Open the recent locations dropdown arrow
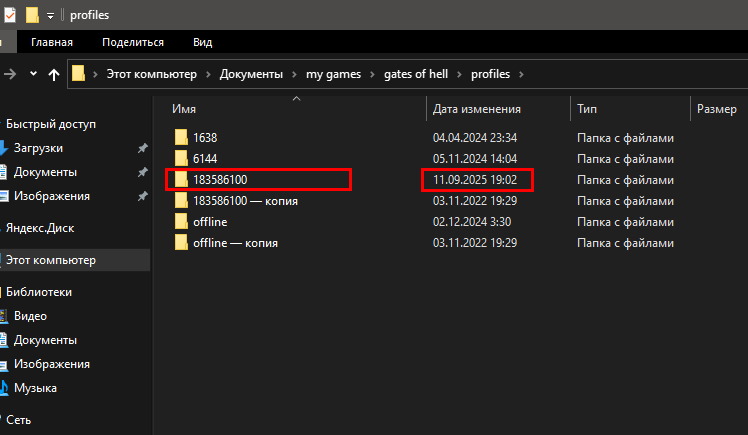The width and height of the screenshot is (748, 435). (x=33, y=73)
